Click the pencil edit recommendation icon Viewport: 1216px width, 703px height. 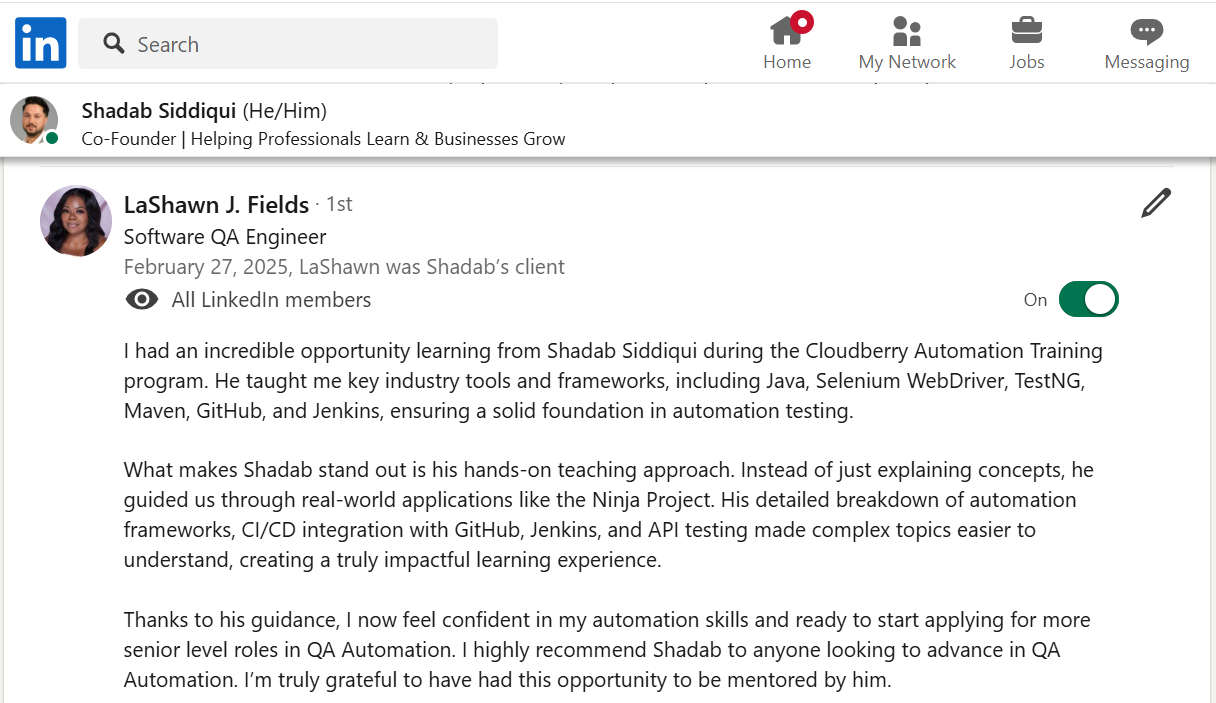pyautogui.click(x=1155, y=203)
